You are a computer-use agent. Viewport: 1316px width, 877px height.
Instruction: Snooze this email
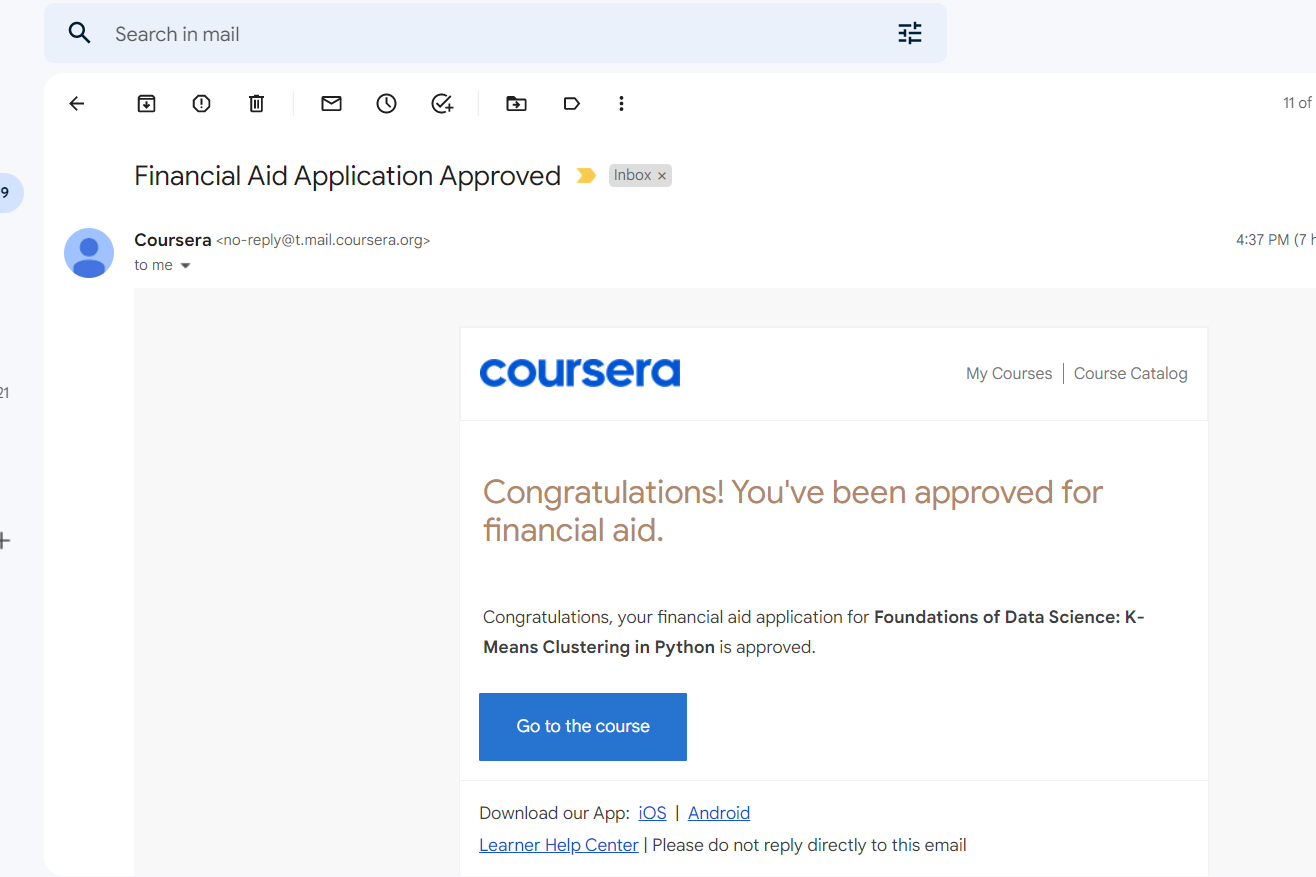[x=386, y=103]
